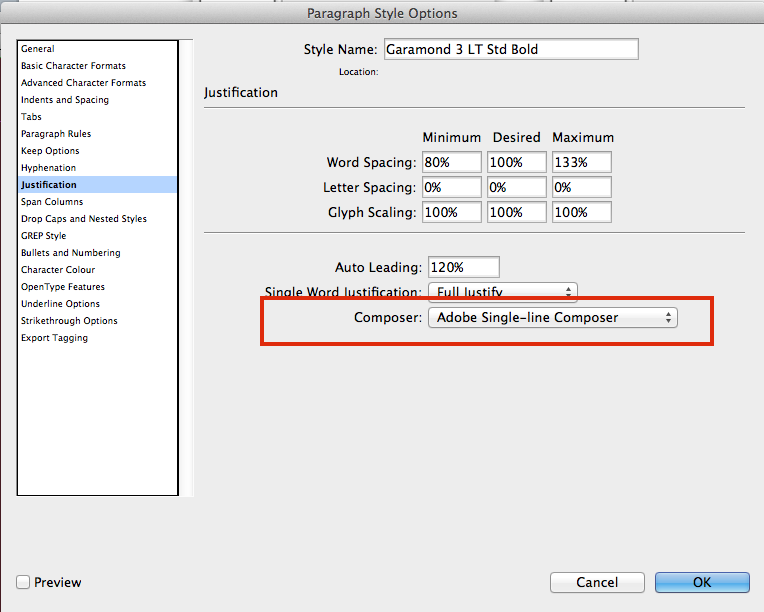Edit Glyph Scaling maximum field

[582, 212]
